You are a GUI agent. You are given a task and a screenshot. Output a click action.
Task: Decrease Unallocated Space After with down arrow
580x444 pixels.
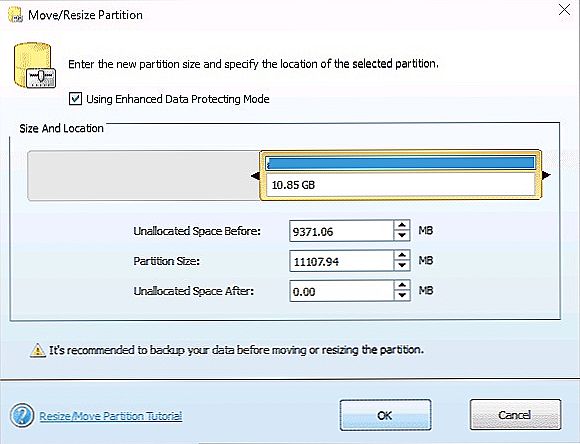click(x=402, y=296)
